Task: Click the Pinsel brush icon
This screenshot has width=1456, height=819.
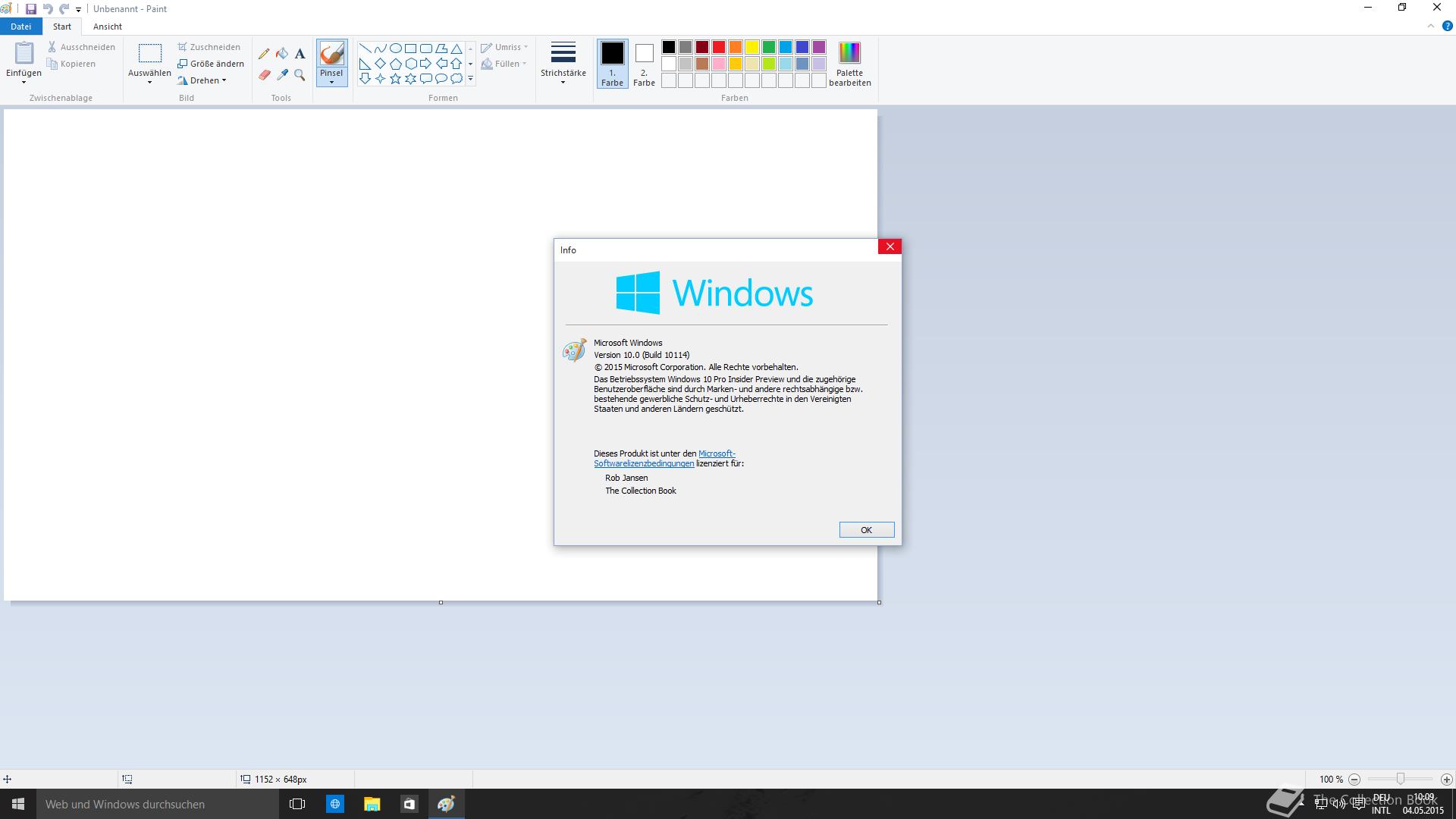Action: point(331,54)
